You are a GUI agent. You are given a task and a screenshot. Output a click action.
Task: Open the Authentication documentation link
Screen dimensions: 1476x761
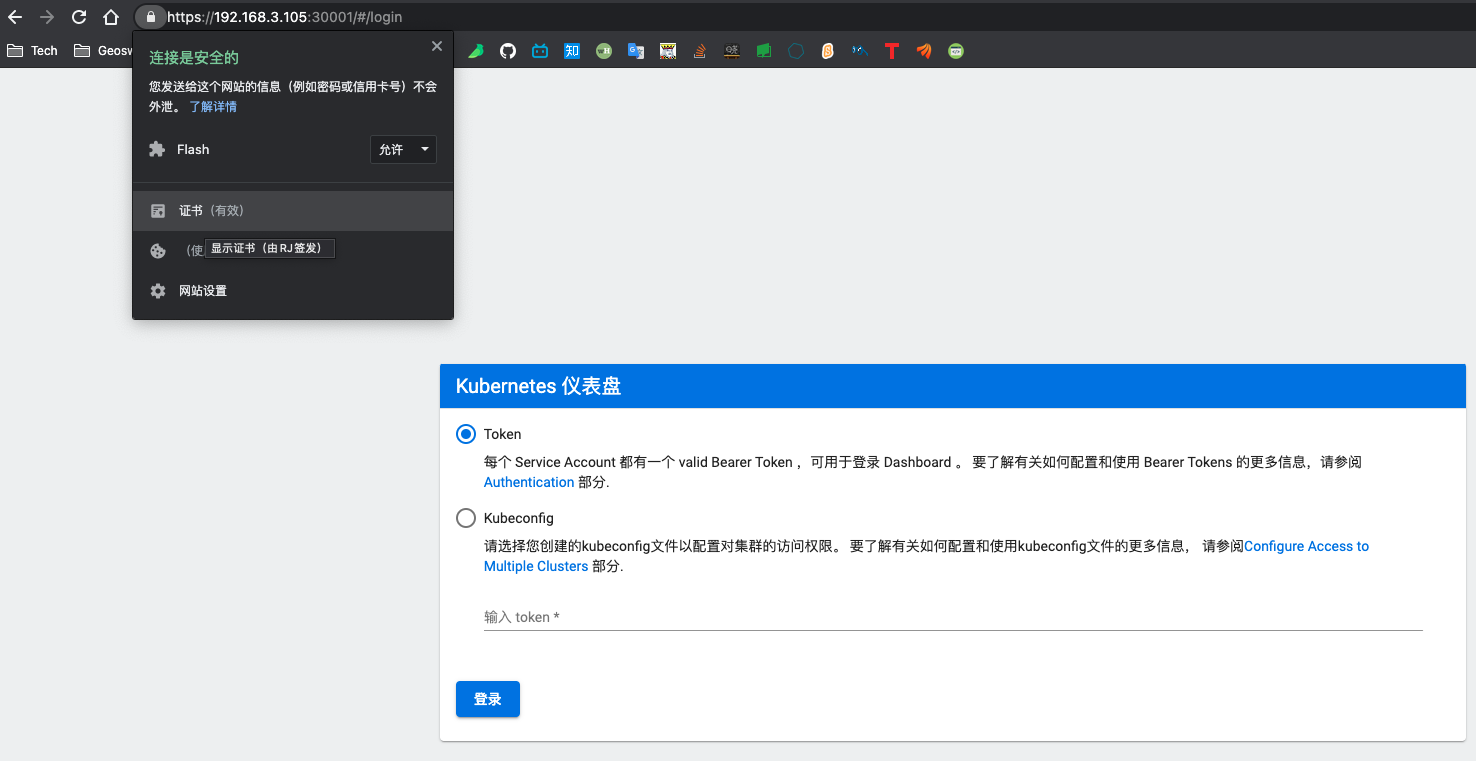pos(529,482)
